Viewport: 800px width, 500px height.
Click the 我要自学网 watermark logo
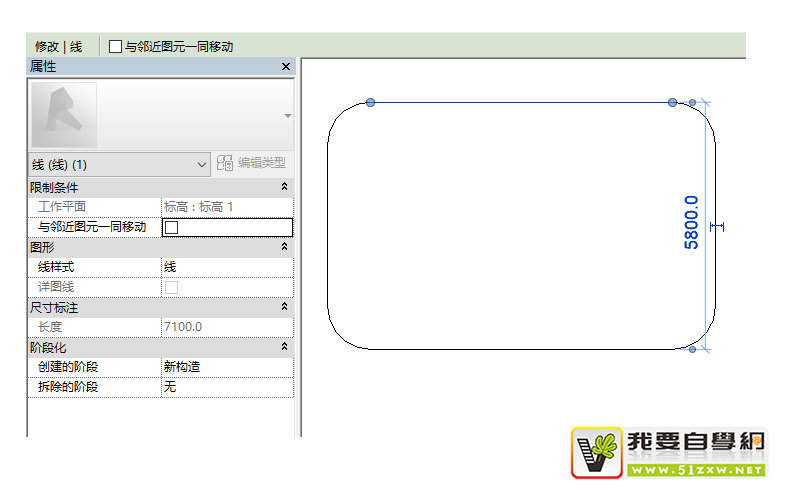point(668,451)
